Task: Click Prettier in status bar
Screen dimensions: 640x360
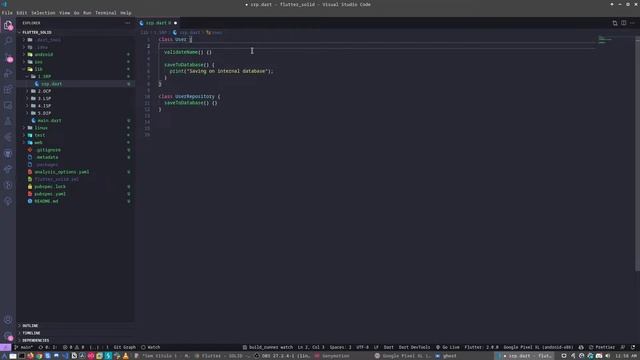Action: [602, 347]
